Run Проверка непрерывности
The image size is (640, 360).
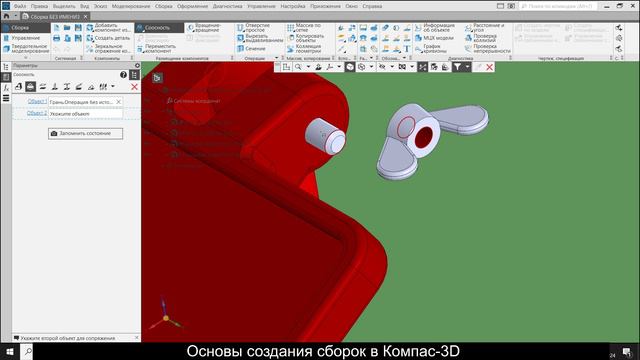488,49
